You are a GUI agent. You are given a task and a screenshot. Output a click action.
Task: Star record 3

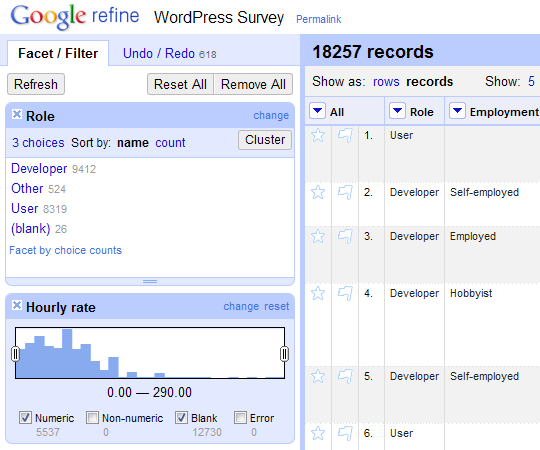coord(318,237)
